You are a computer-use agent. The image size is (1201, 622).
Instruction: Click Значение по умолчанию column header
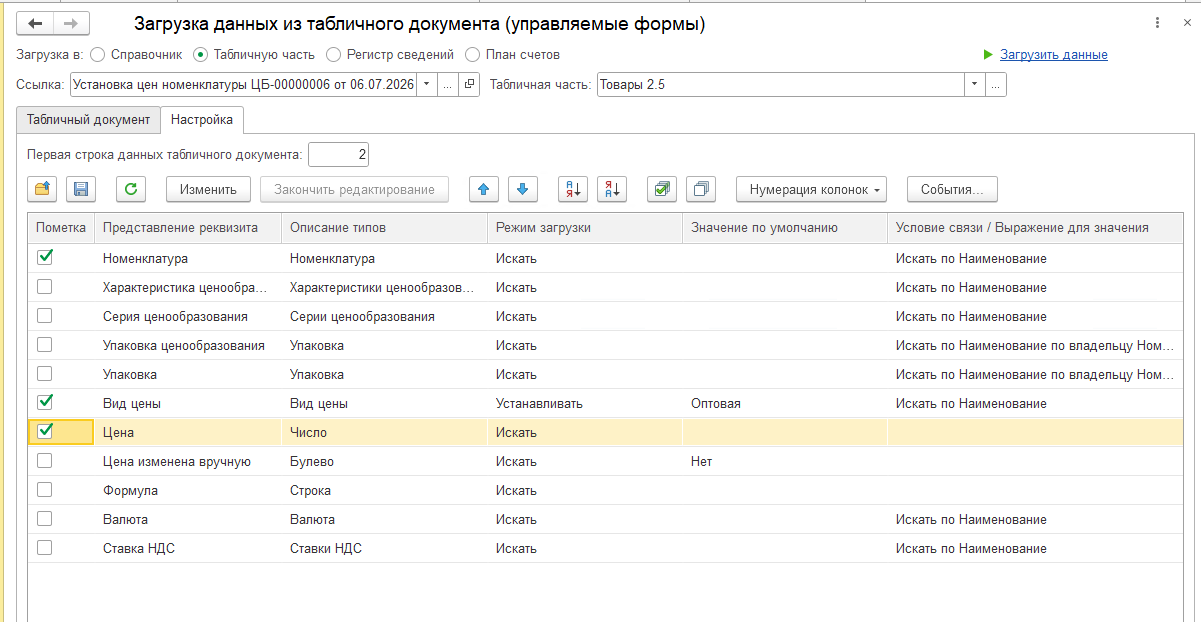coord(785,228)
